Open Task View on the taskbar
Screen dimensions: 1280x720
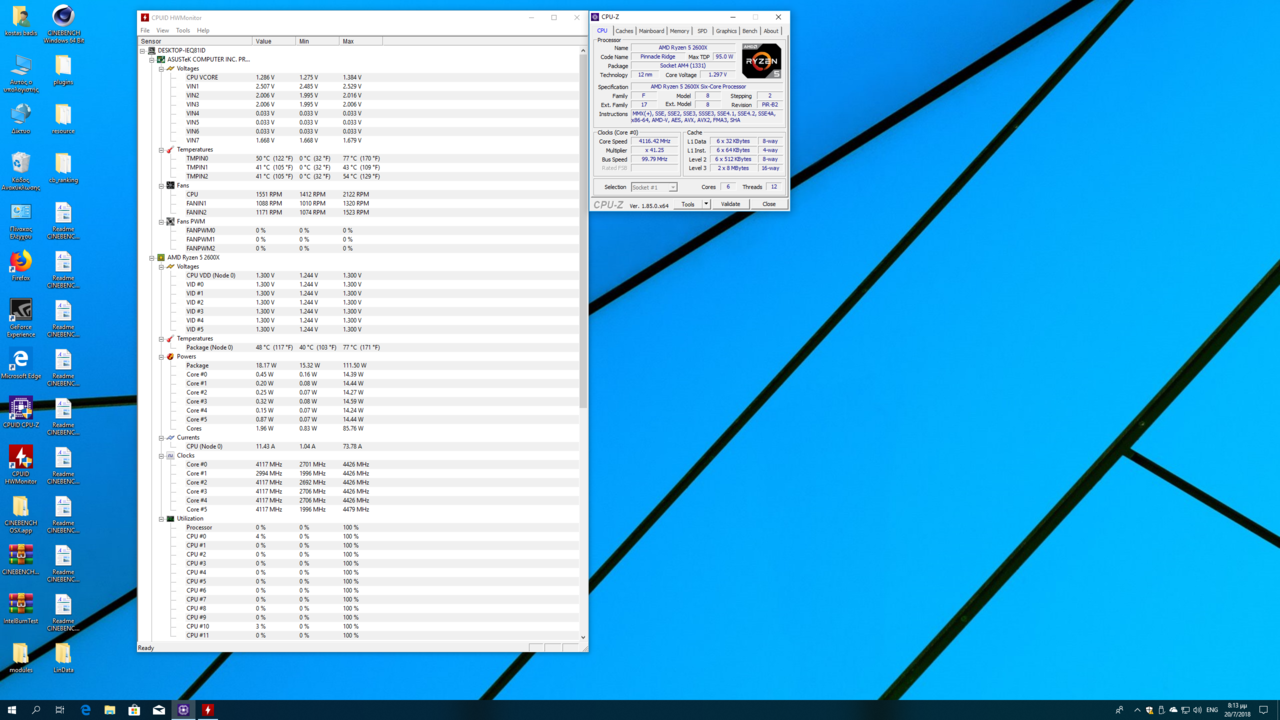pos(60,710)
